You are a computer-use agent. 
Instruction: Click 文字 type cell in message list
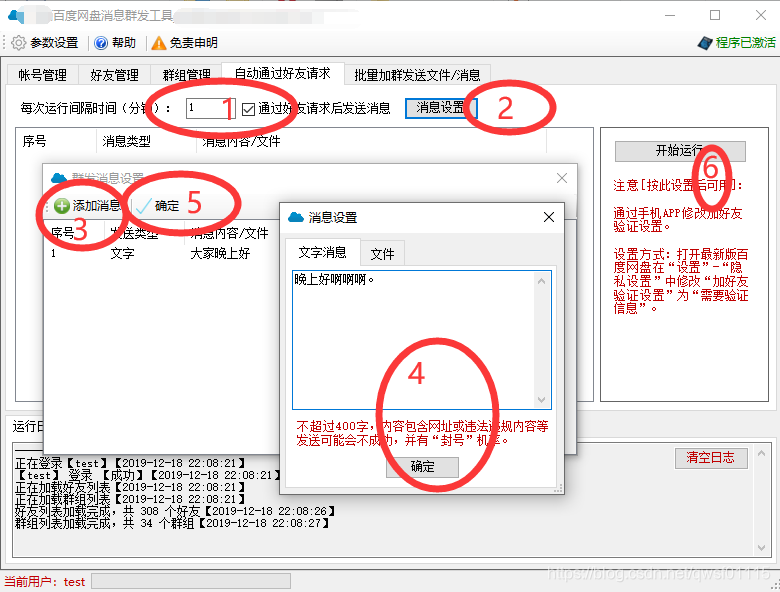(x=122, y=254)
